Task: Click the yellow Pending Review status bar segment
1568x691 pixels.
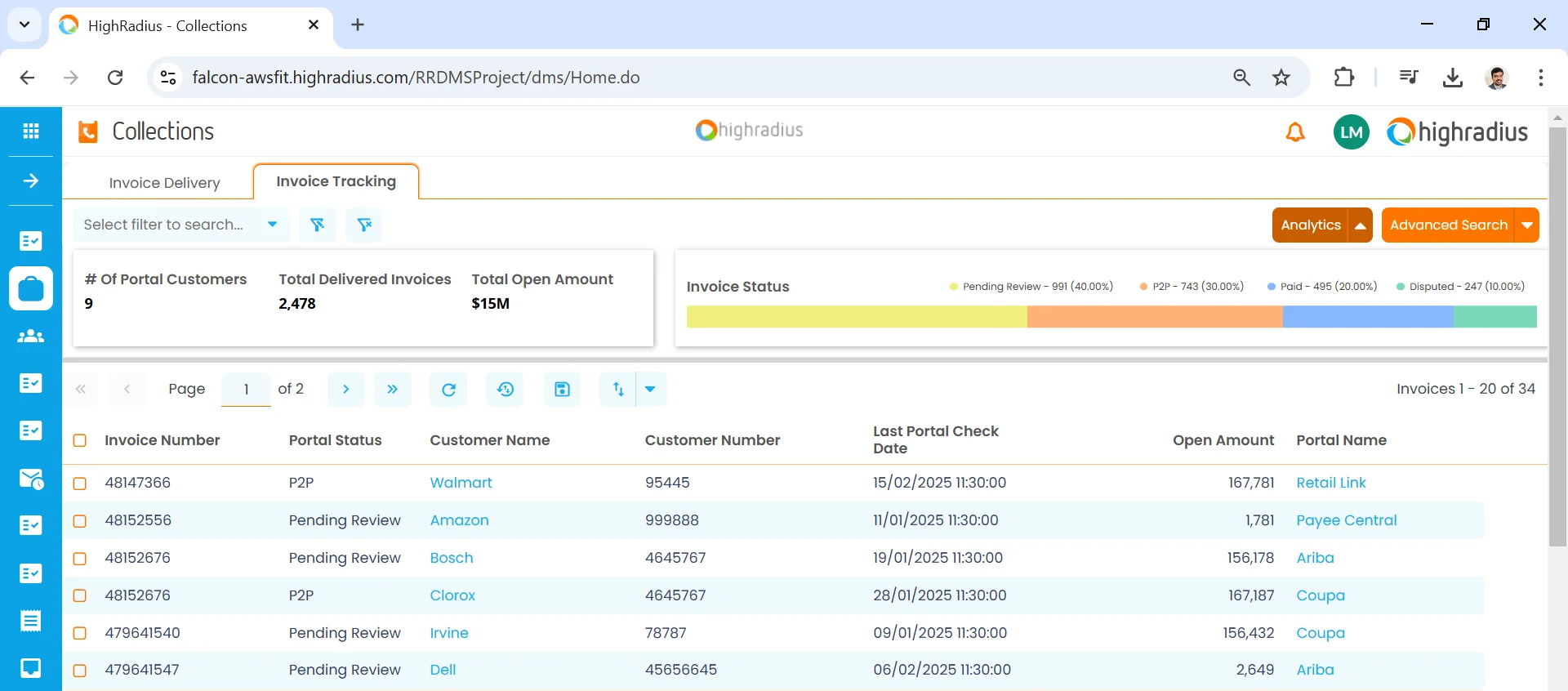Action: pyautogui.click(x=857, y=317)
